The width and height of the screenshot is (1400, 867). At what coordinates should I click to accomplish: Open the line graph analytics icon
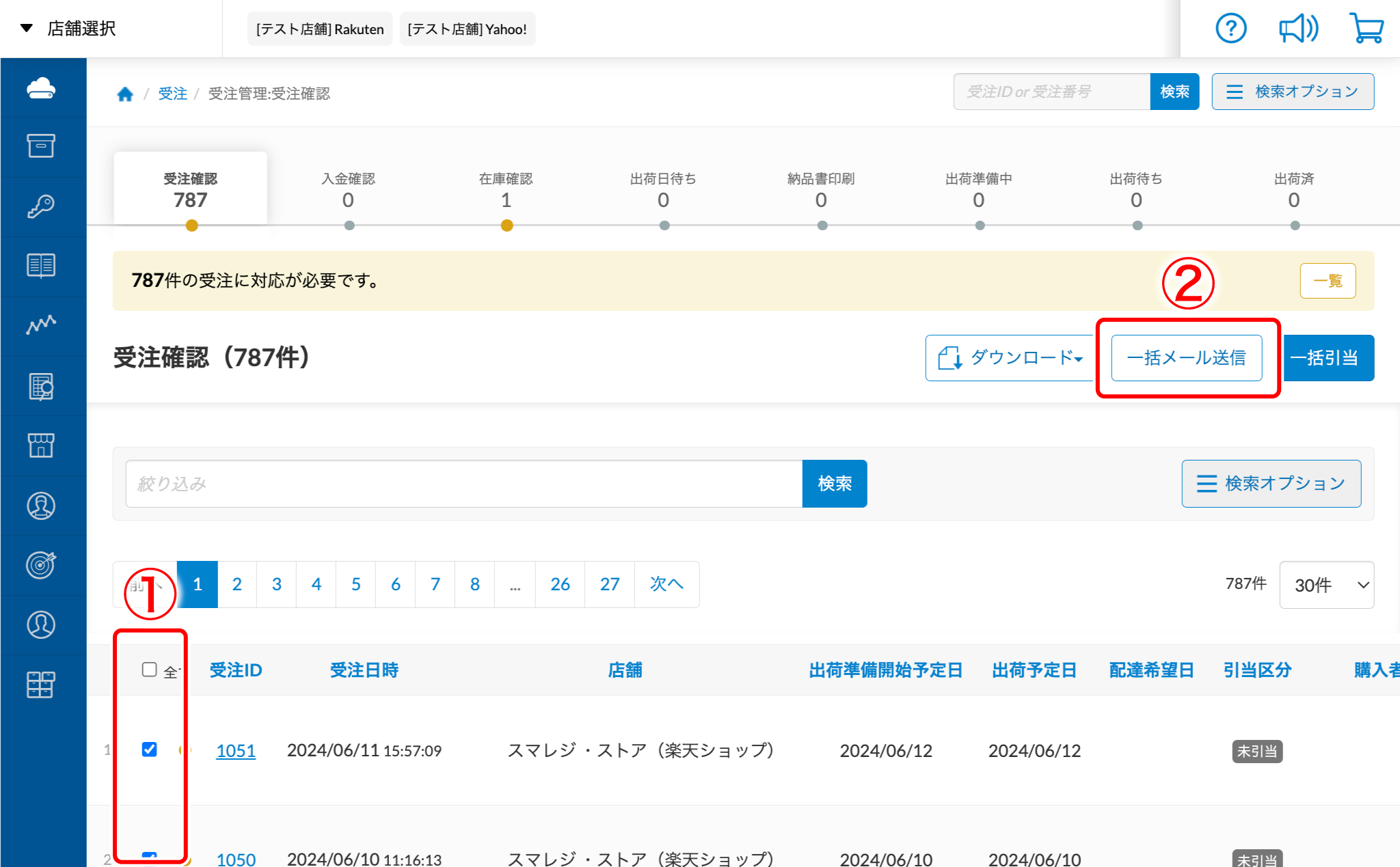[x=41, y=325]
